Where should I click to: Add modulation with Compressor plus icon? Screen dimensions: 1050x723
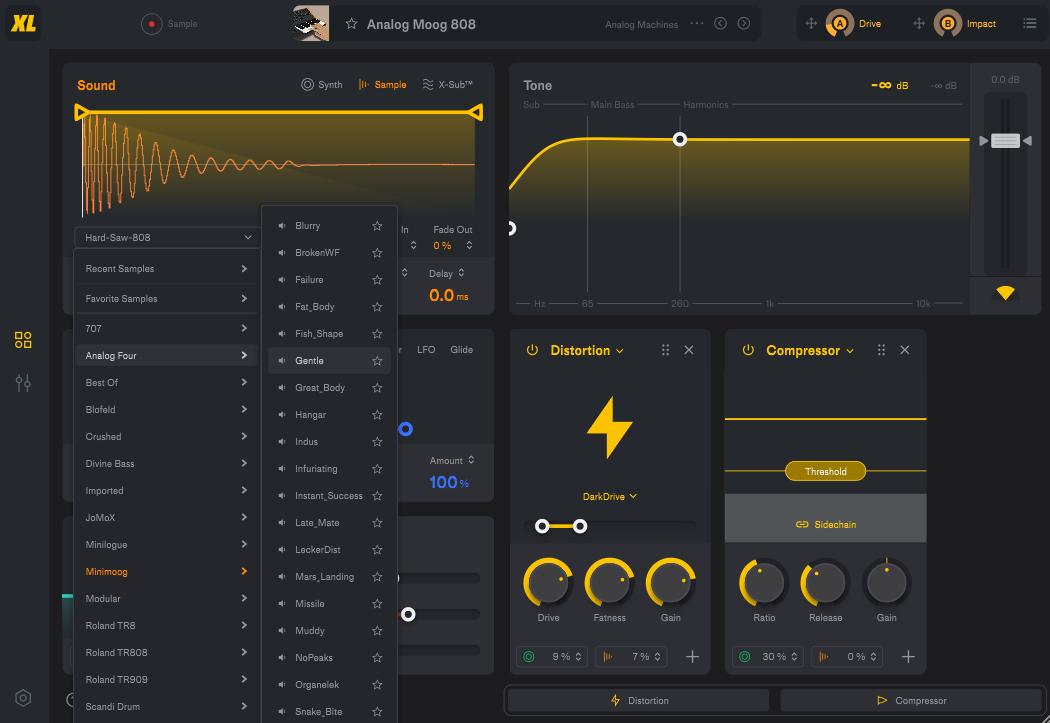pos(908,657)
